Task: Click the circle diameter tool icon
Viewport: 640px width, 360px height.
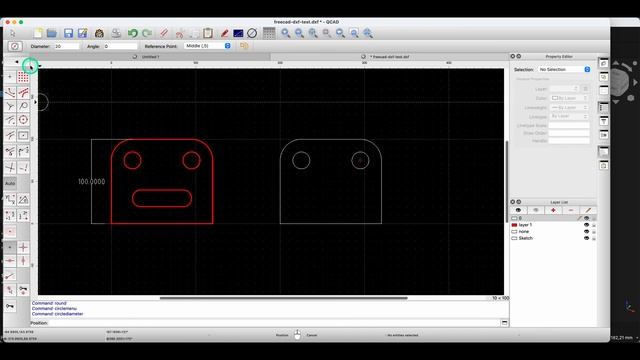Action: (15, 46)
